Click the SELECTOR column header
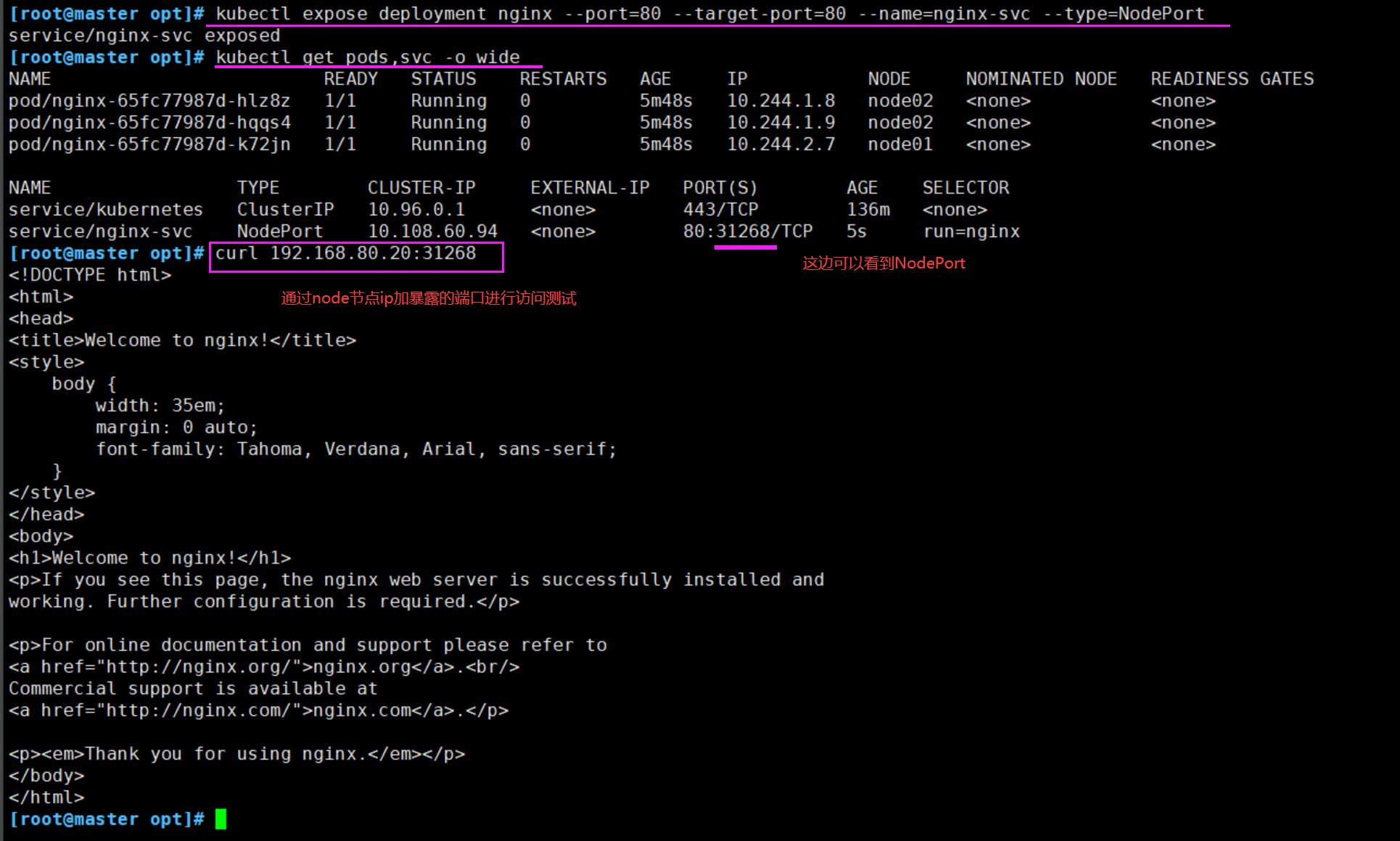The image size is (1400, 841). (966, 188)
